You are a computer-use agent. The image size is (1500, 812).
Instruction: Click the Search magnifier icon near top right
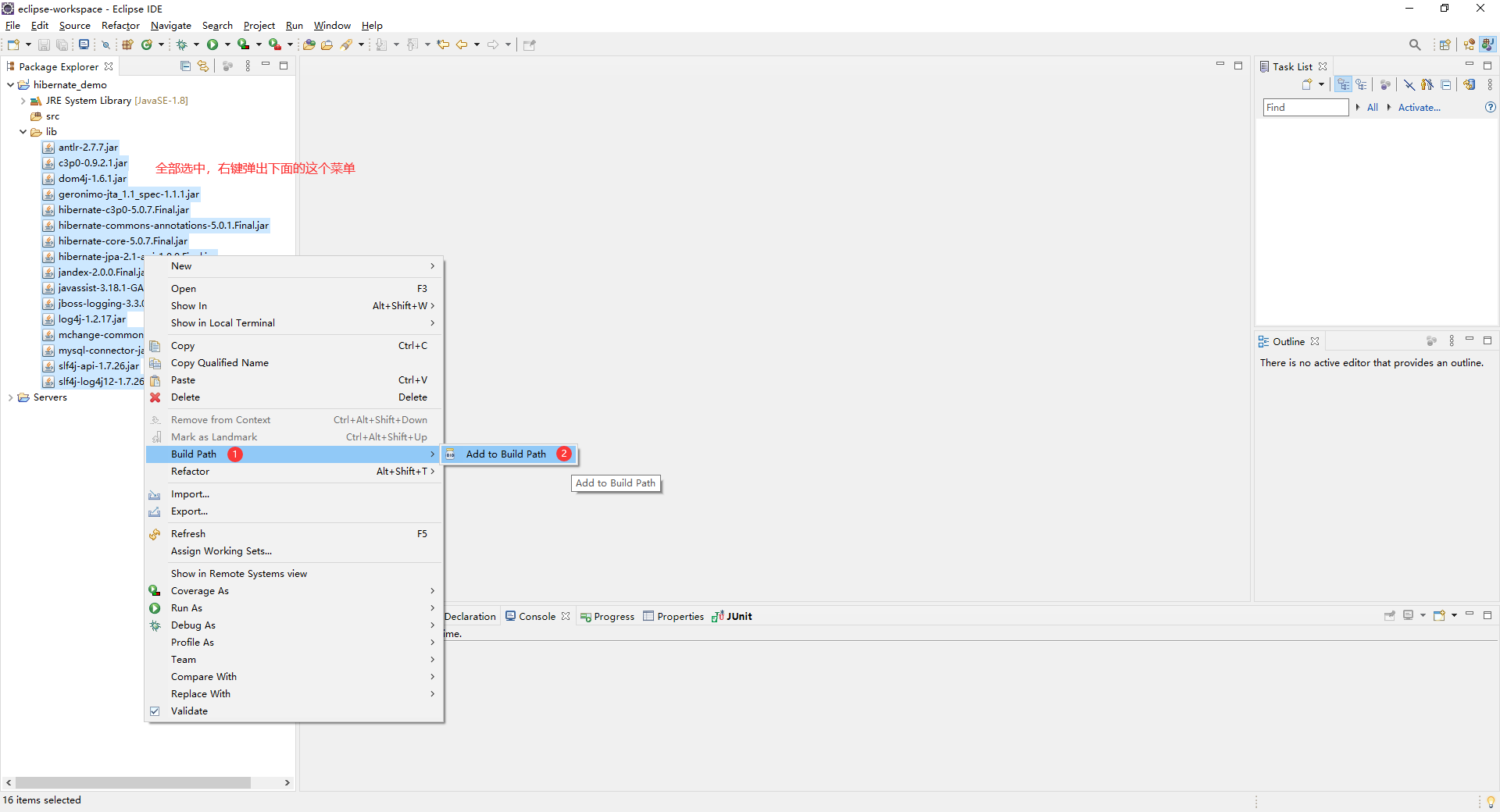coord(1415,45)
